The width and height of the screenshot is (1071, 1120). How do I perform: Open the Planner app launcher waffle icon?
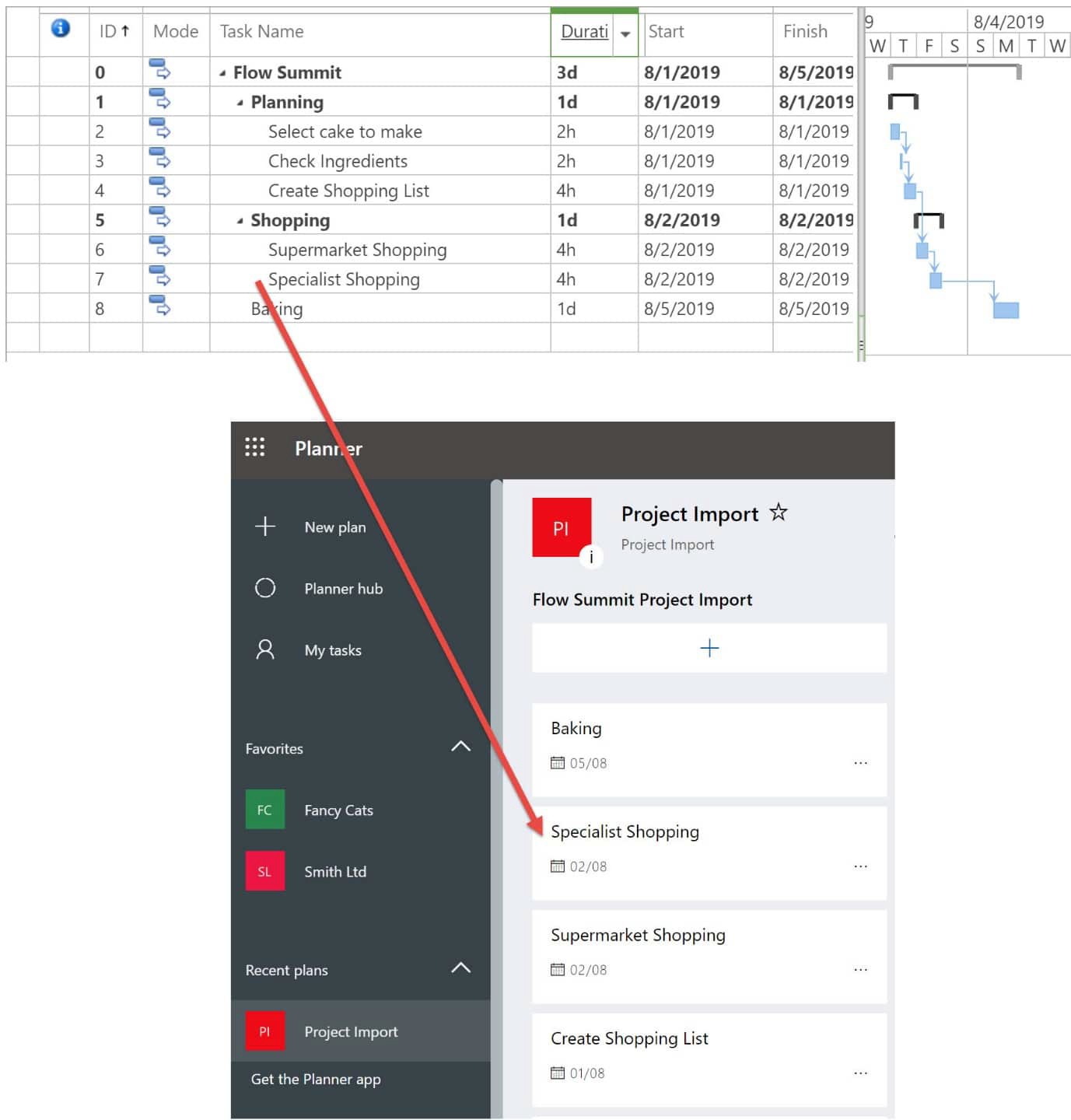click(x=255, y=447)
